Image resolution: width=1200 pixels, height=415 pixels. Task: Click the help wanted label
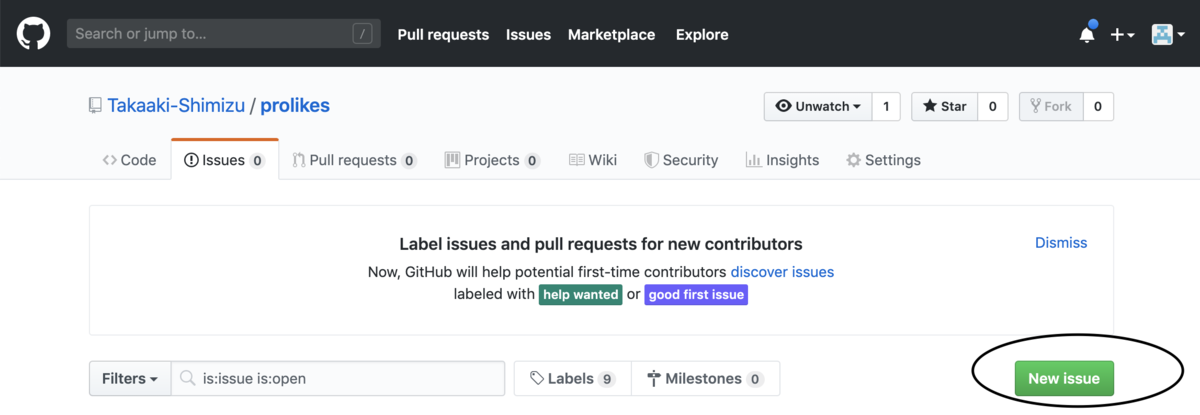[581, 295]
